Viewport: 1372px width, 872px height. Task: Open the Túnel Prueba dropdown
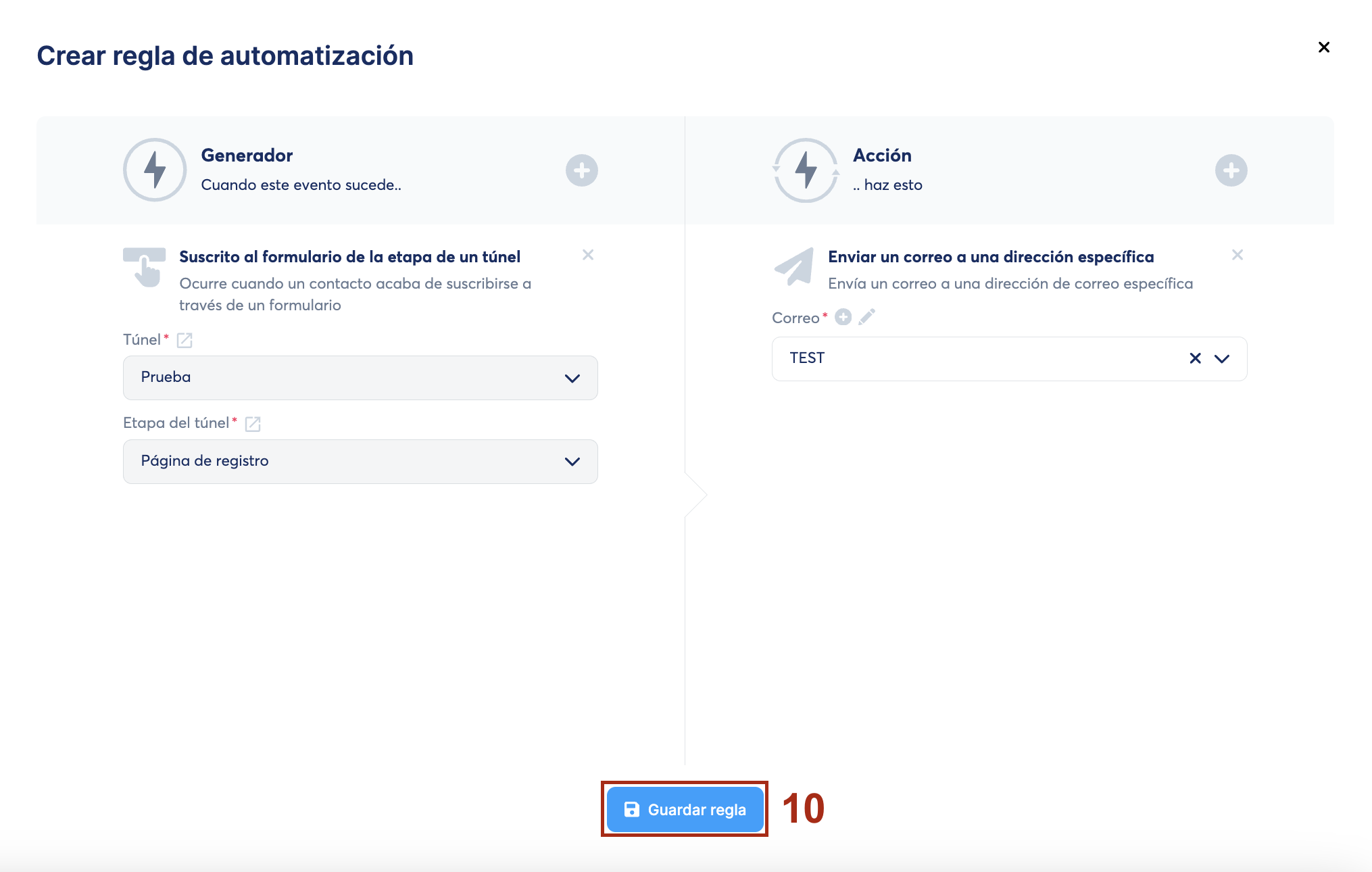tap(360, 378)
